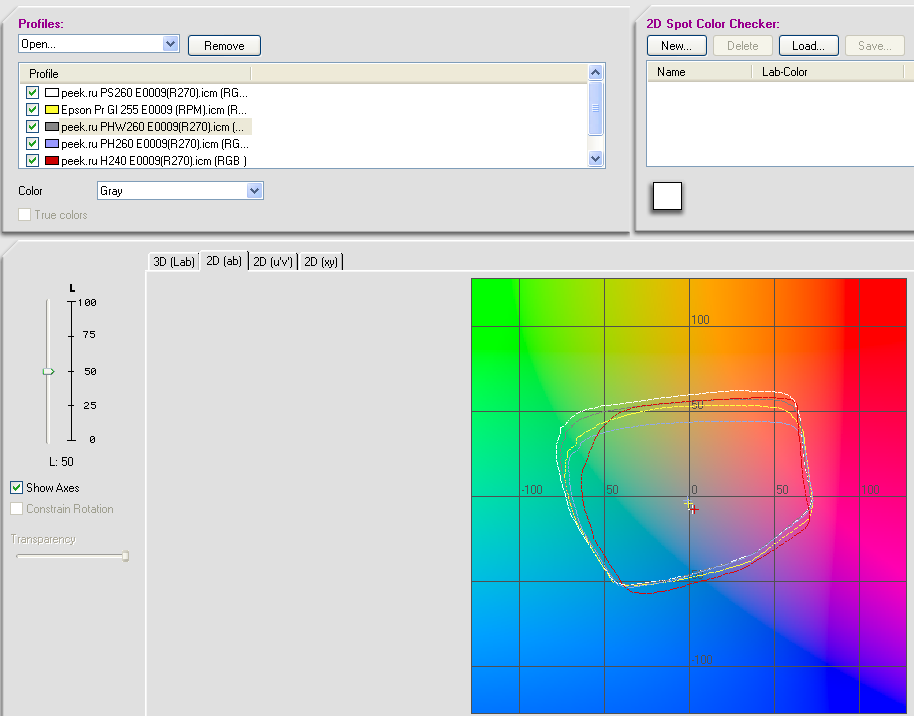Click the profile list scrollbar thumb

coord(595,108)
